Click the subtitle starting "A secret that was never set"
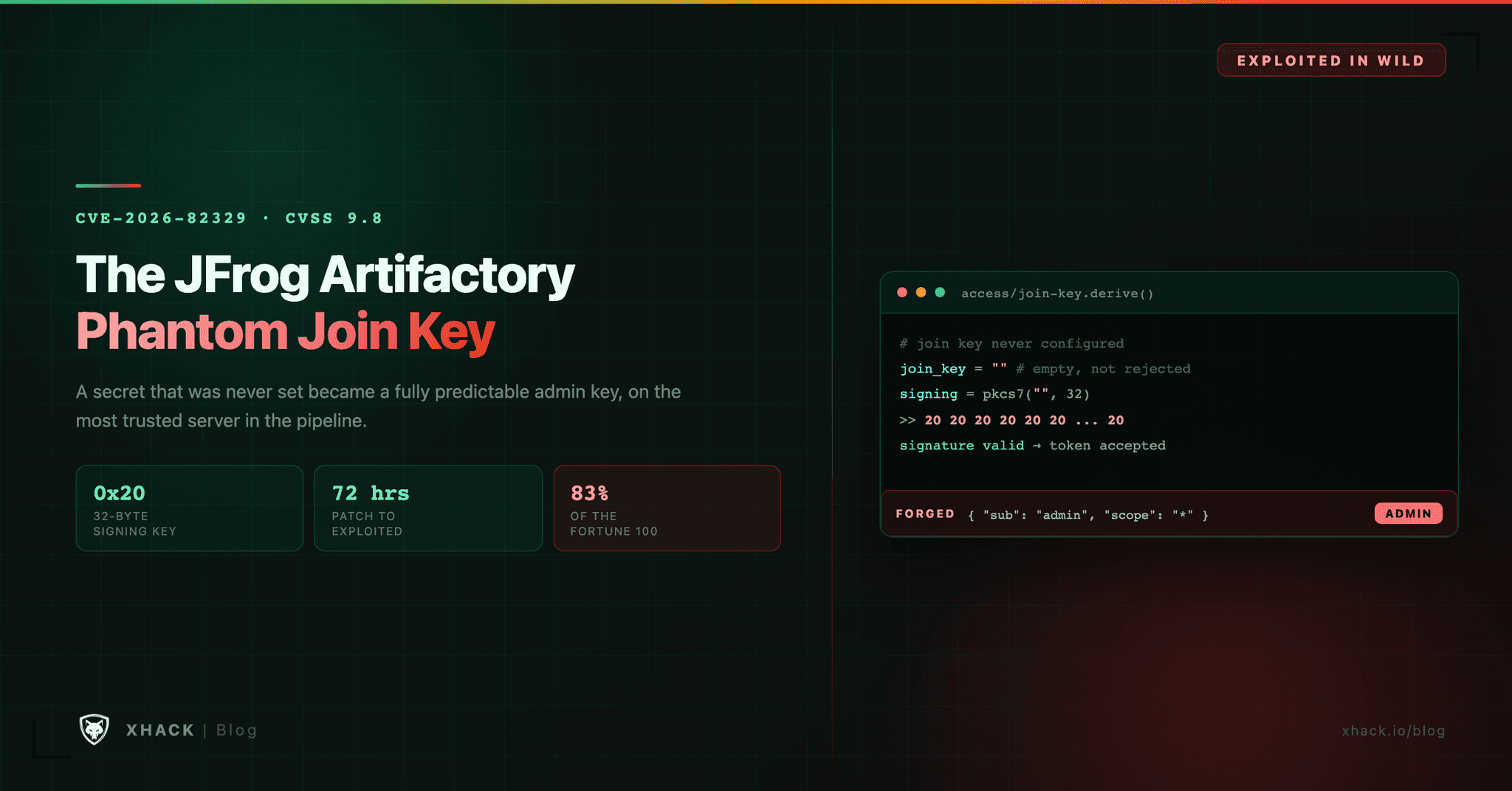The height and width of the screenshot is (791, 1512). (378, 406)
